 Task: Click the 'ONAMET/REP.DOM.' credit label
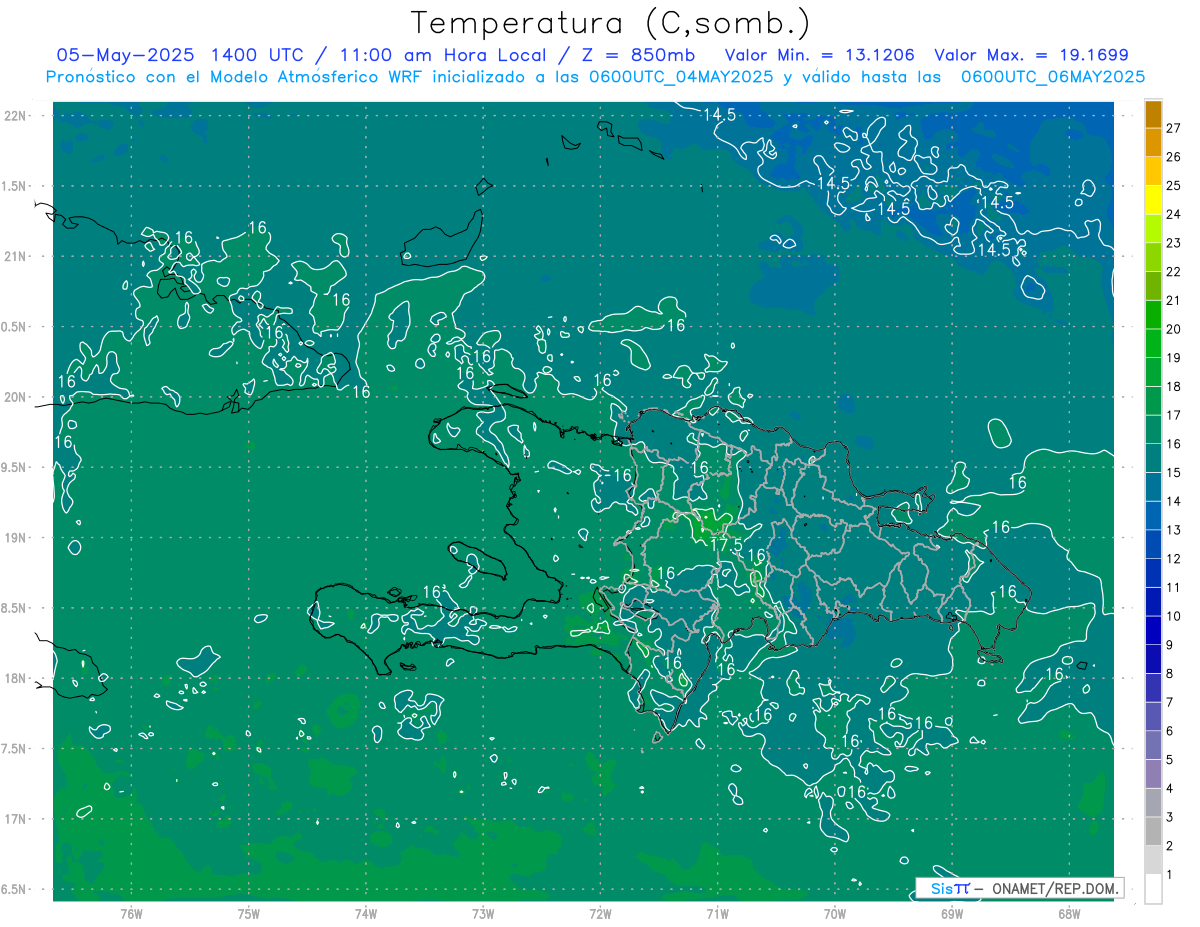point(1056,888)
